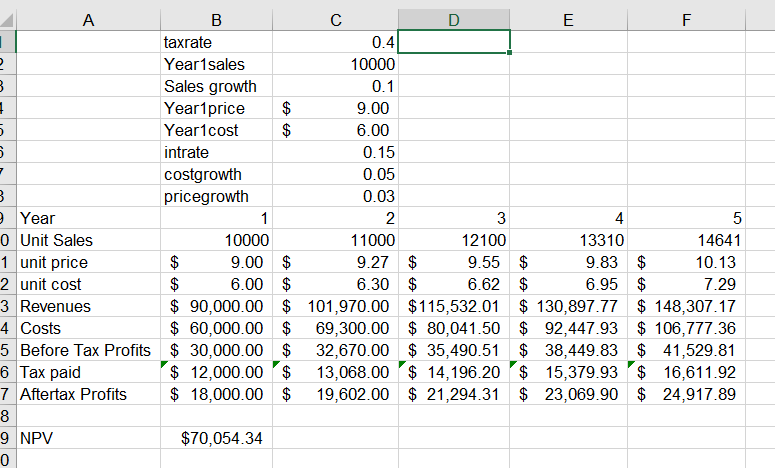Select taxrate value 0.4
Viewport: 775px width, 468px height.
(x=336, y=42)
